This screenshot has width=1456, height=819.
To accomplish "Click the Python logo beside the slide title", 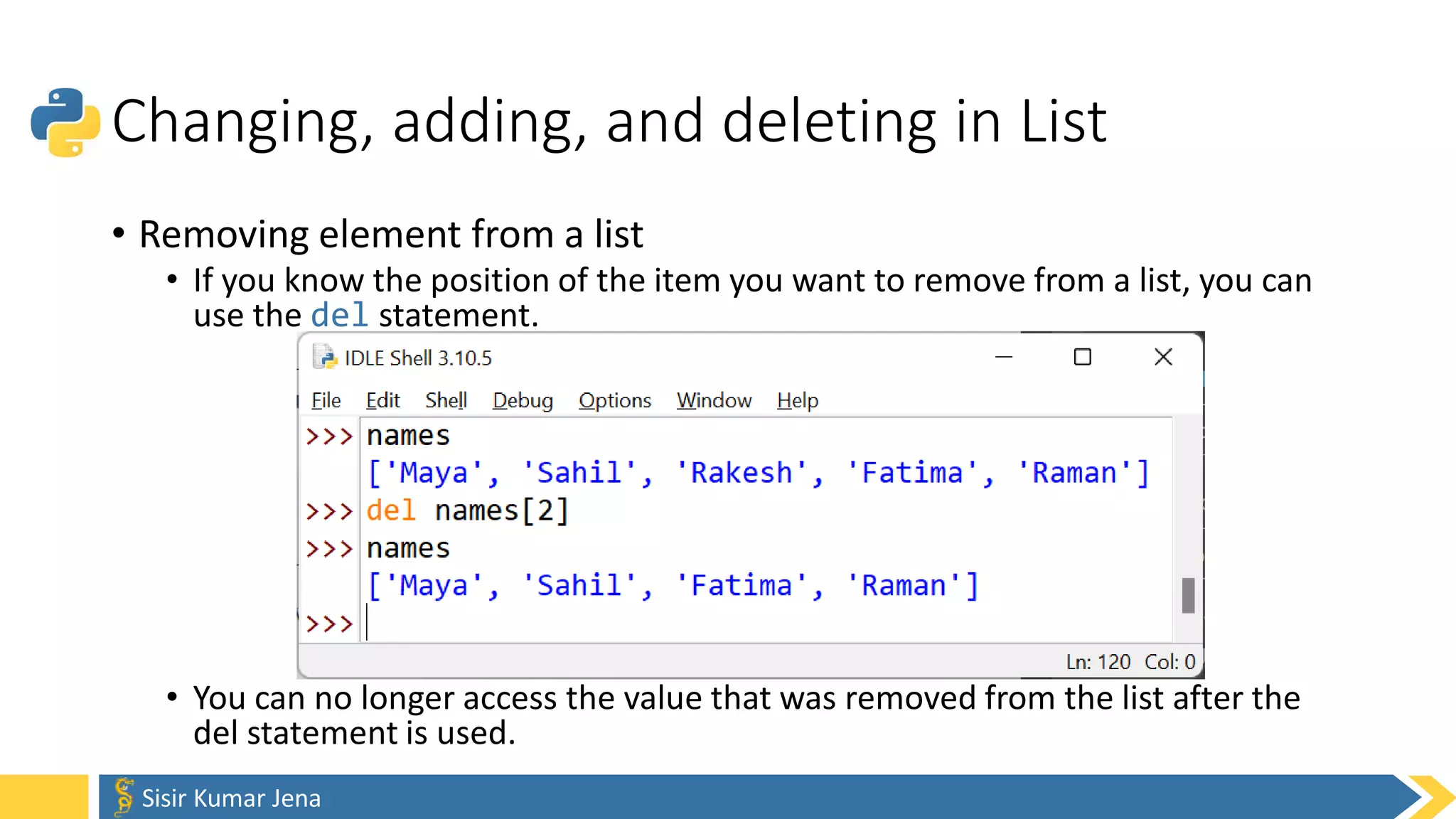I will click(x=65, y=122).
